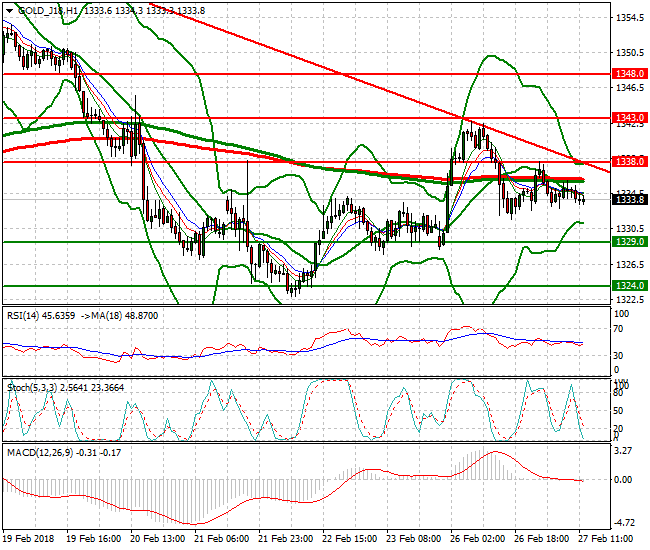Click the 21 Feb 23:00 time label

286,539
